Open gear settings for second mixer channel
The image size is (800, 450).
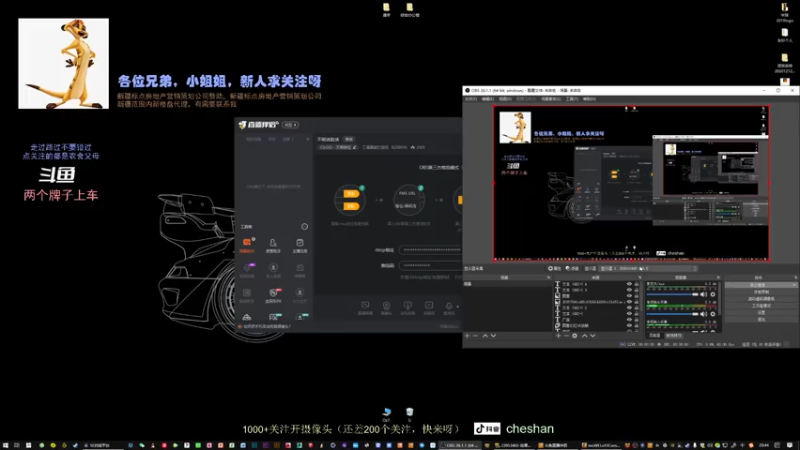(713, 314)
